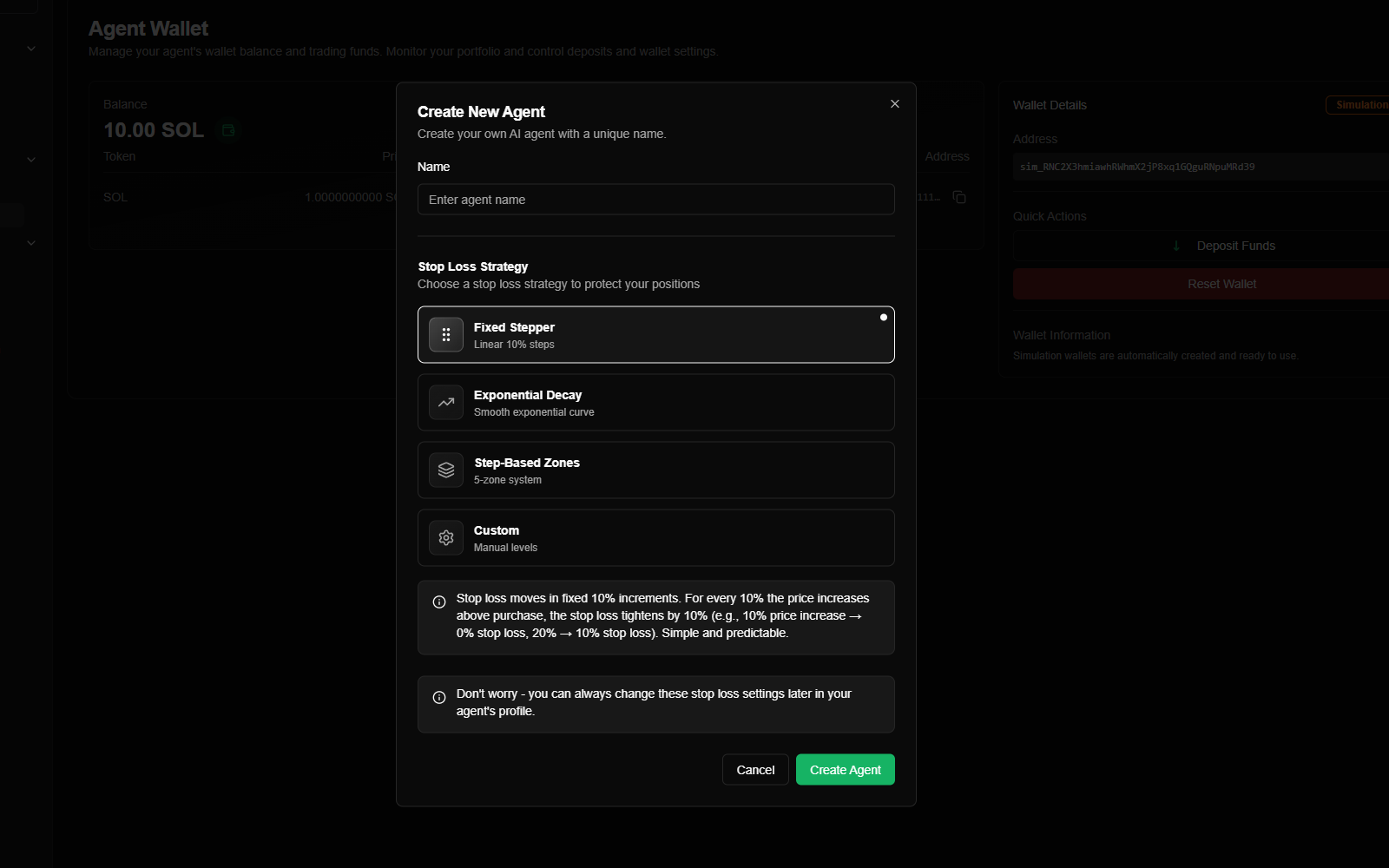Click the info icon beside the stop loss explanation
The width and height of the screenshot is (1389, 868).
point(438,601)
